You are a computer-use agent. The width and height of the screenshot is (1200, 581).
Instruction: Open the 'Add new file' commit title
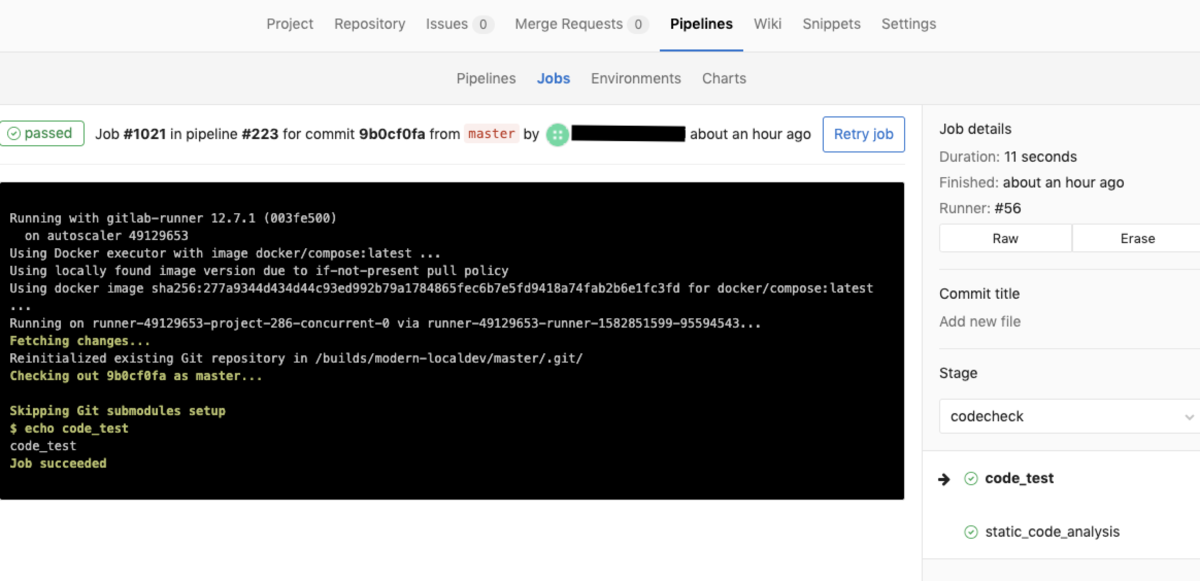click(980, 321)
